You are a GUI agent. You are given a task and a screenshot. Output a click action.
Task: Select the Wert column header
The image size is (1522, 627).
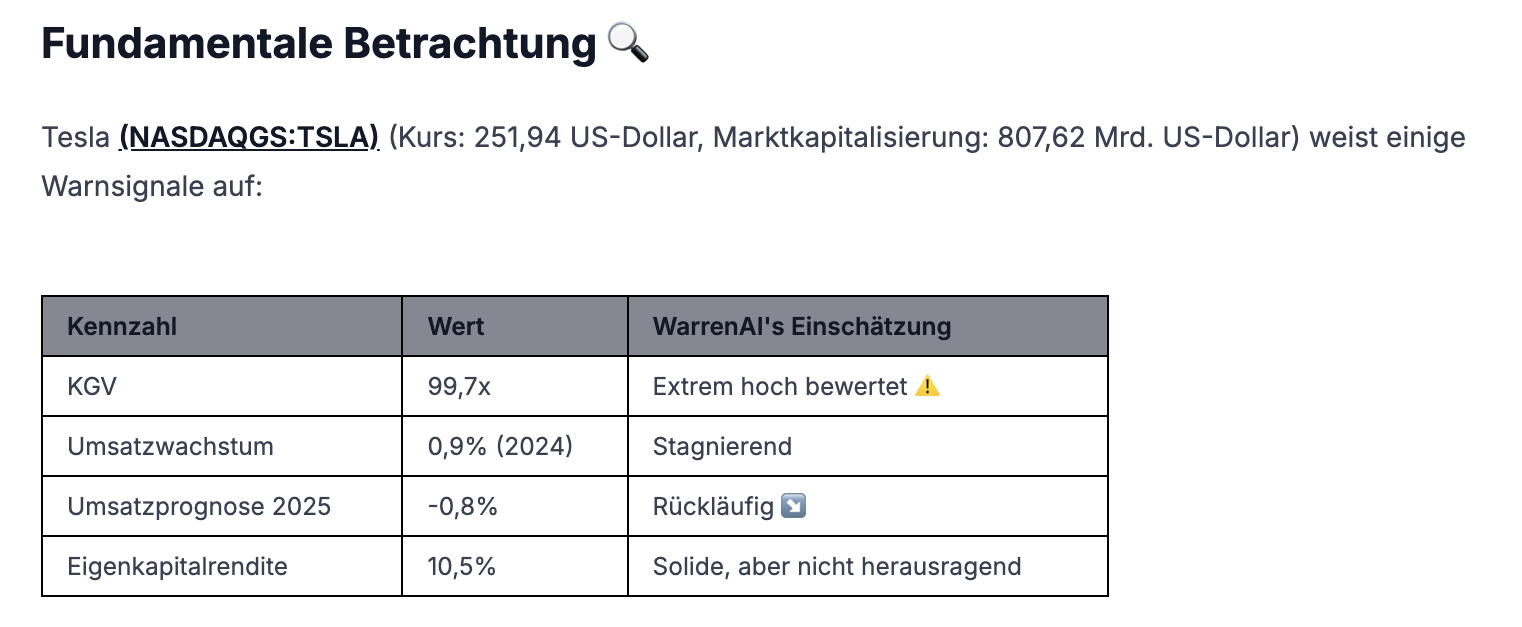[515, 326]
